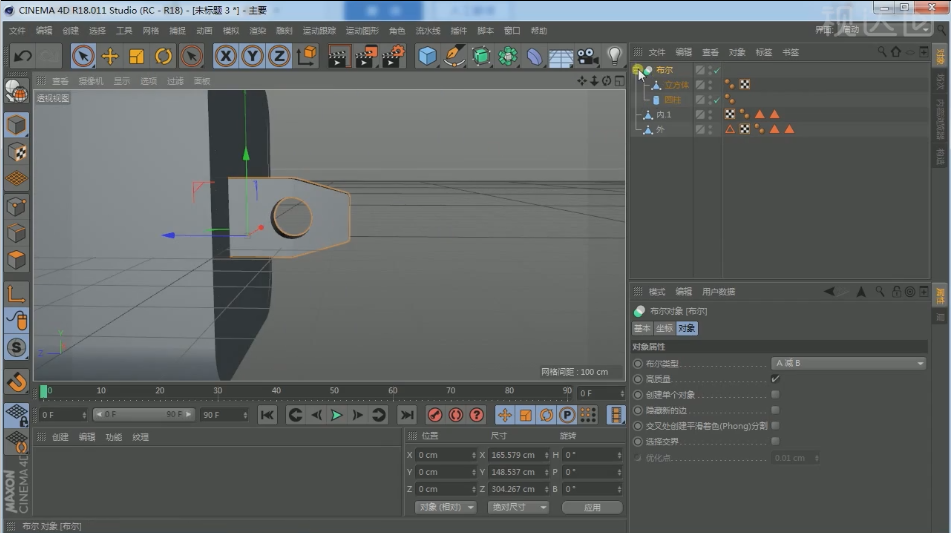This screenshot has width=951, height=533.
Task: Add a Cube primitive object
Action: [x=428, y=56]
